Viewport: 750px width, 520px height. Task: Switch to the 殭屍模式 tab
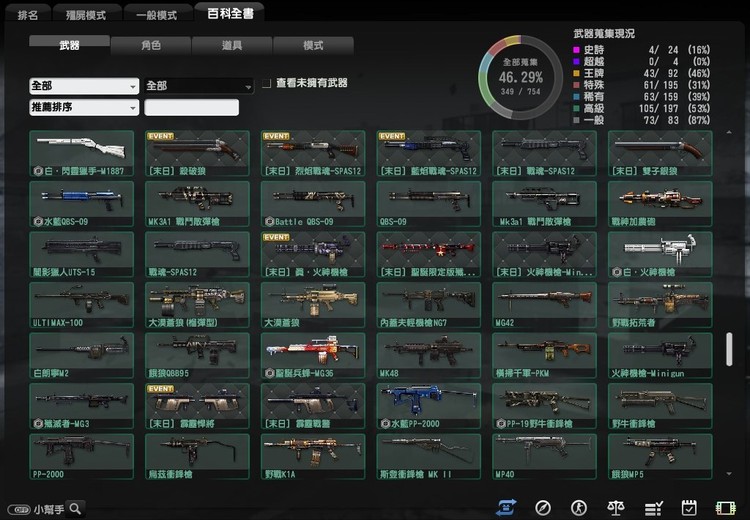(x=89, y=15)
